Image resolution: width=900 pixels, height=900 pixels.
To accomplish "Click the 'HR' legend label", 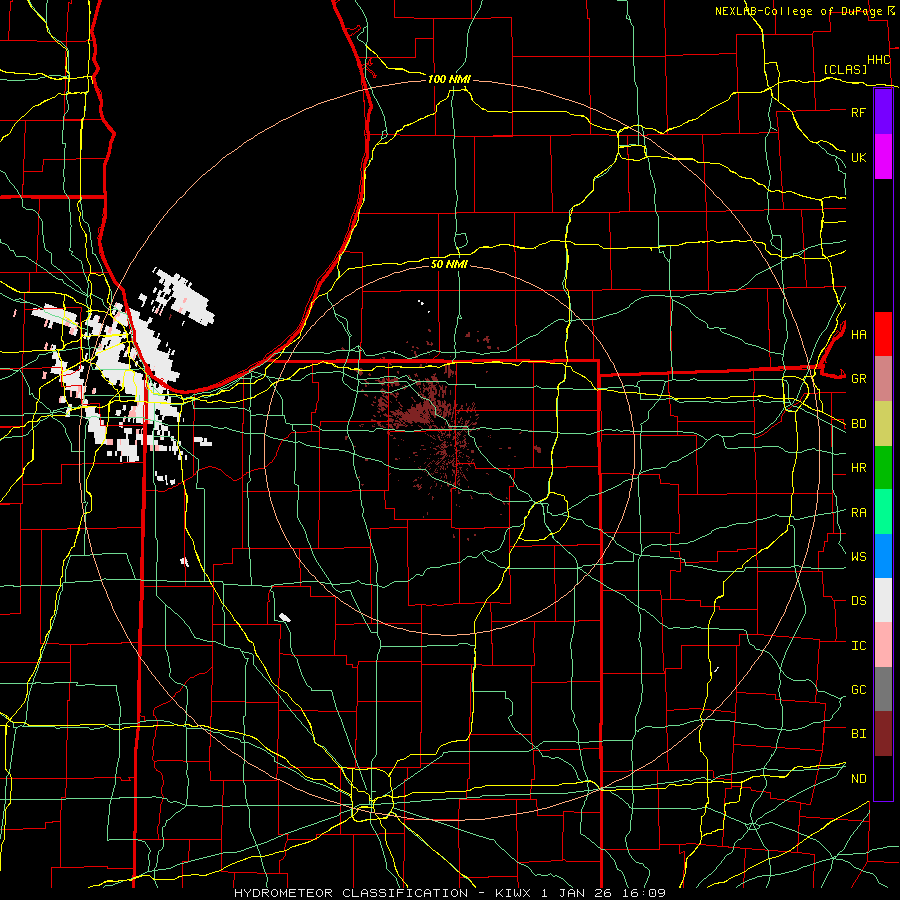I will pos(858,468).
